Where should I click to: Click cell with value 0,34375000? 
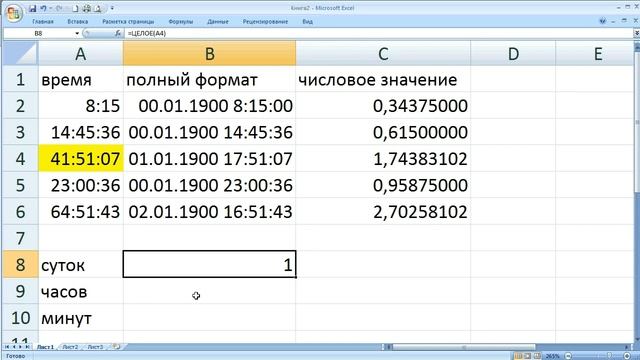tap(383, 106)
